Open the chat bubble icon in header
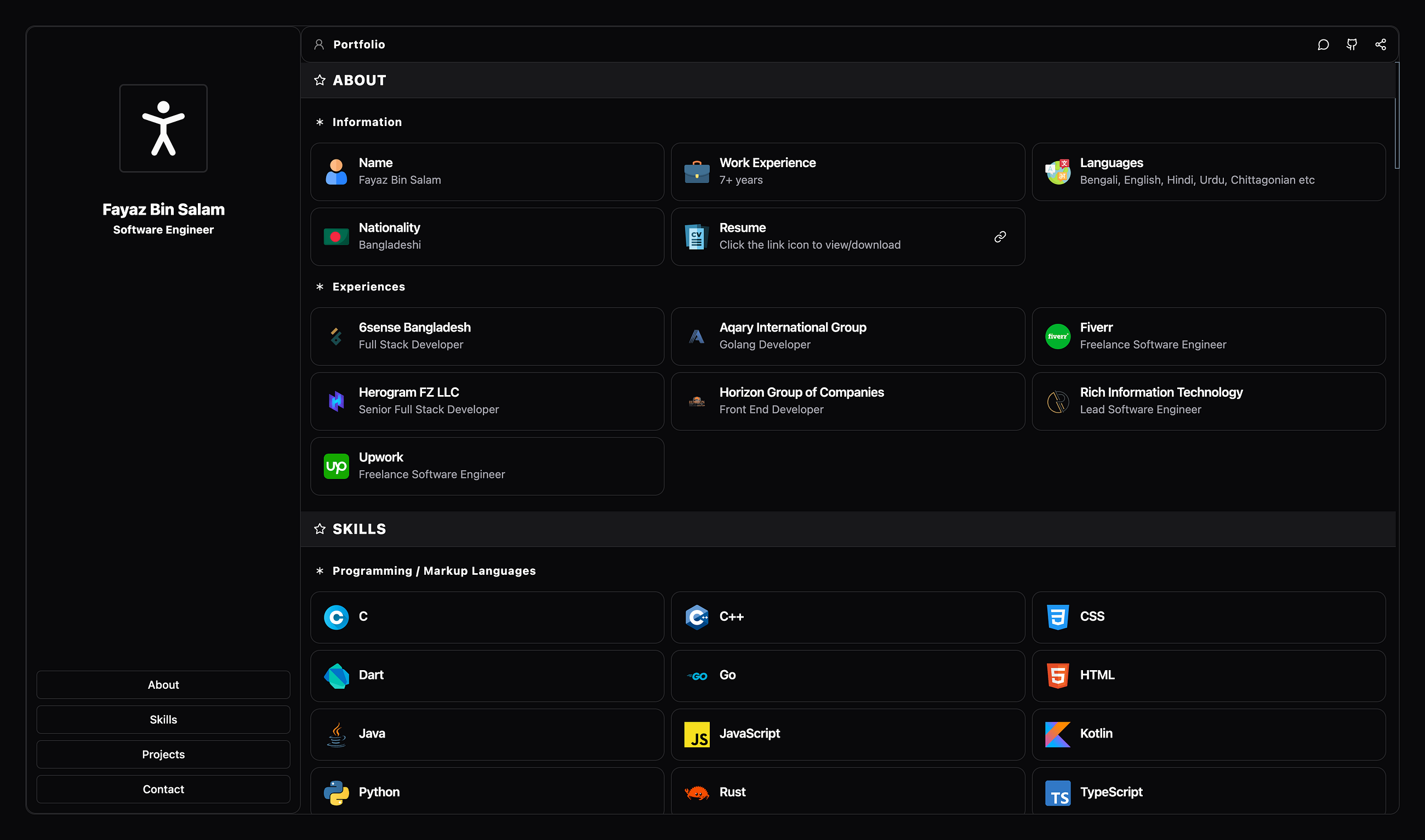Image resolution: width=1425 pixels, height=840 pixels. [1323, 45]
